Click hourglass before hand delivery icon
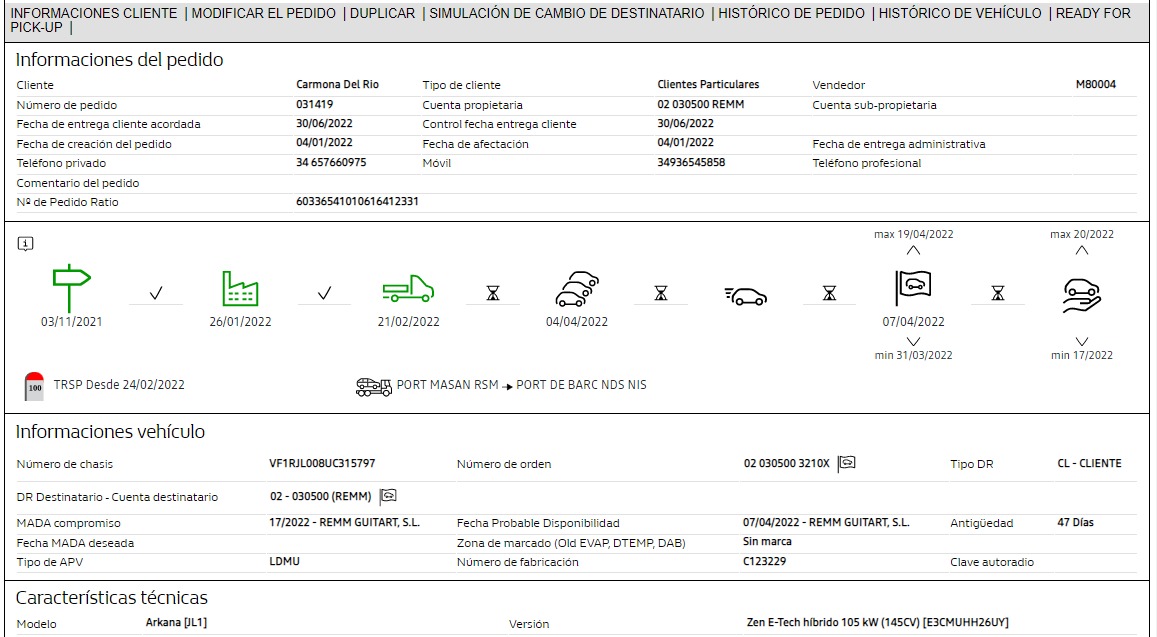Viewport: 1157px width, 637px height. pos(998,294)
